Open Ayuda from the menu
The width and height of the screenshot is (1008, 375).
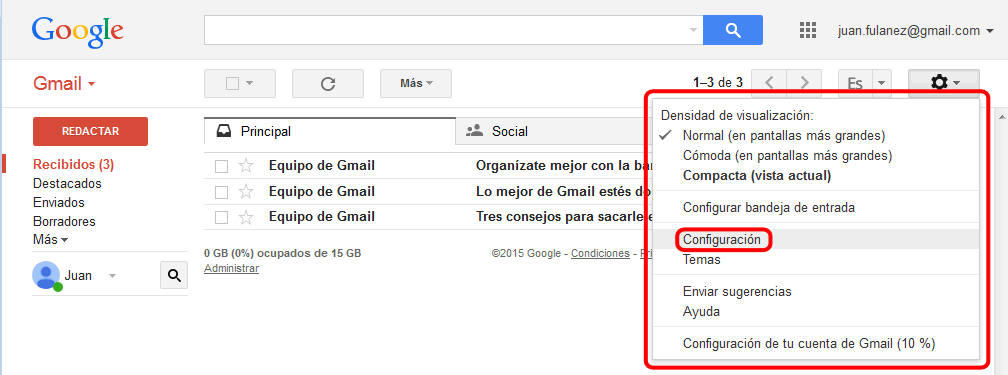[701, 312]
